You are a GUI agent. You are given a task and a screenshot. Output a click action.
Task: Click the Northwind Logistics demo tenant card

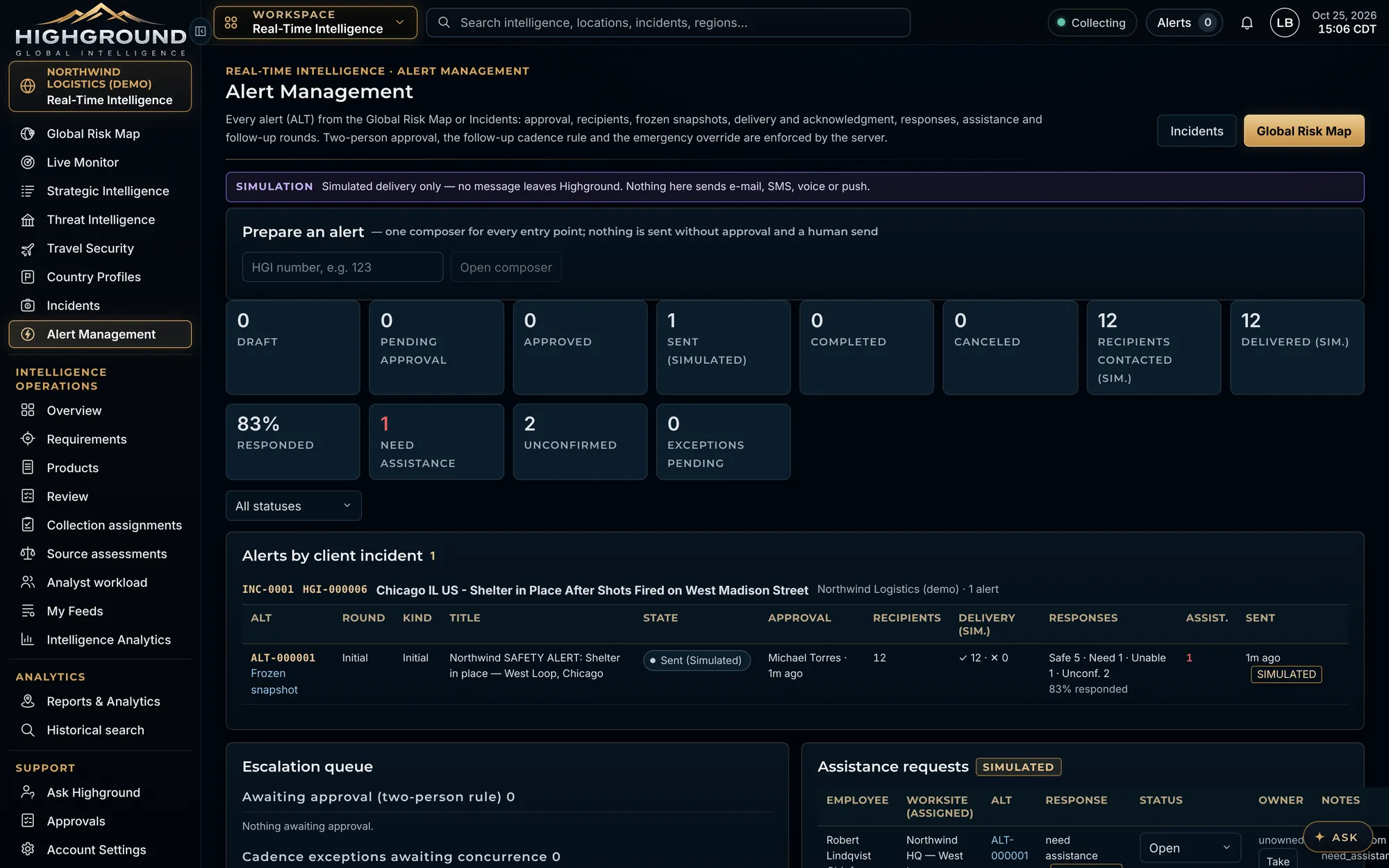[x=100, y=86]
